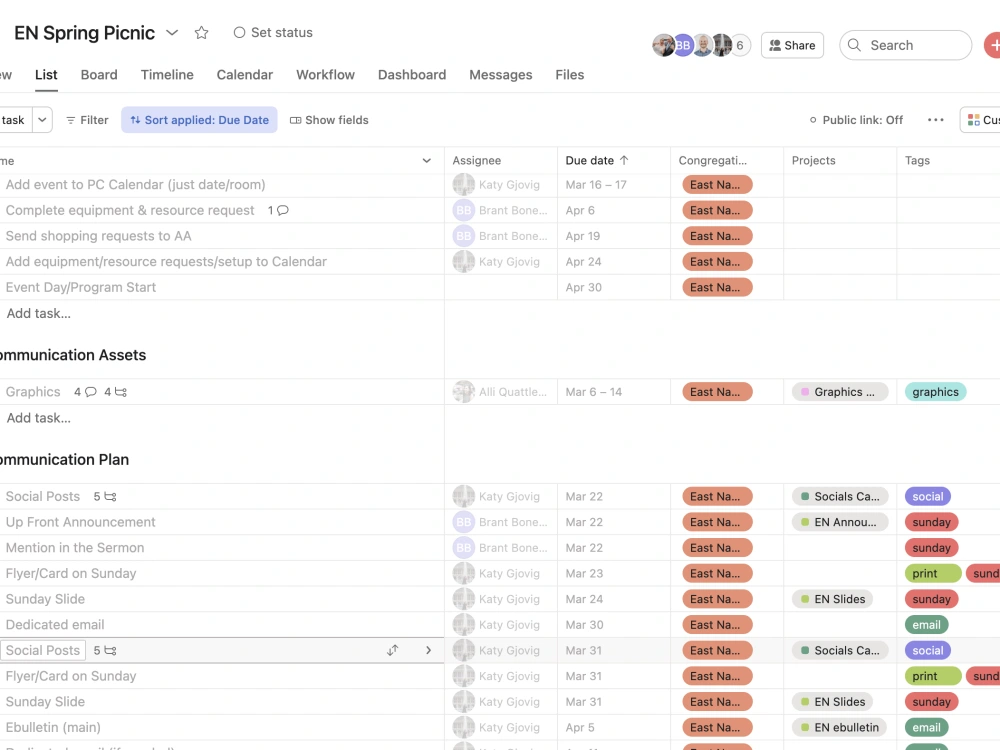Select the green print tag pill
This screenshot has width=1000, height=750.
[931, 573]
